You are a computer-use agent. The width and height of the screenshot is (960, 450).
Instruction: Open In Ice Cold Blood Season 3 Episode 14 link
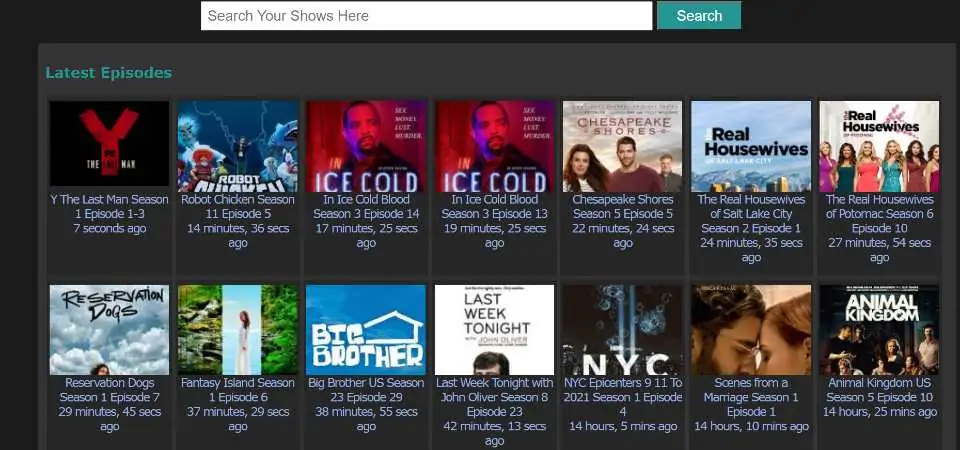tap(366, 206)
